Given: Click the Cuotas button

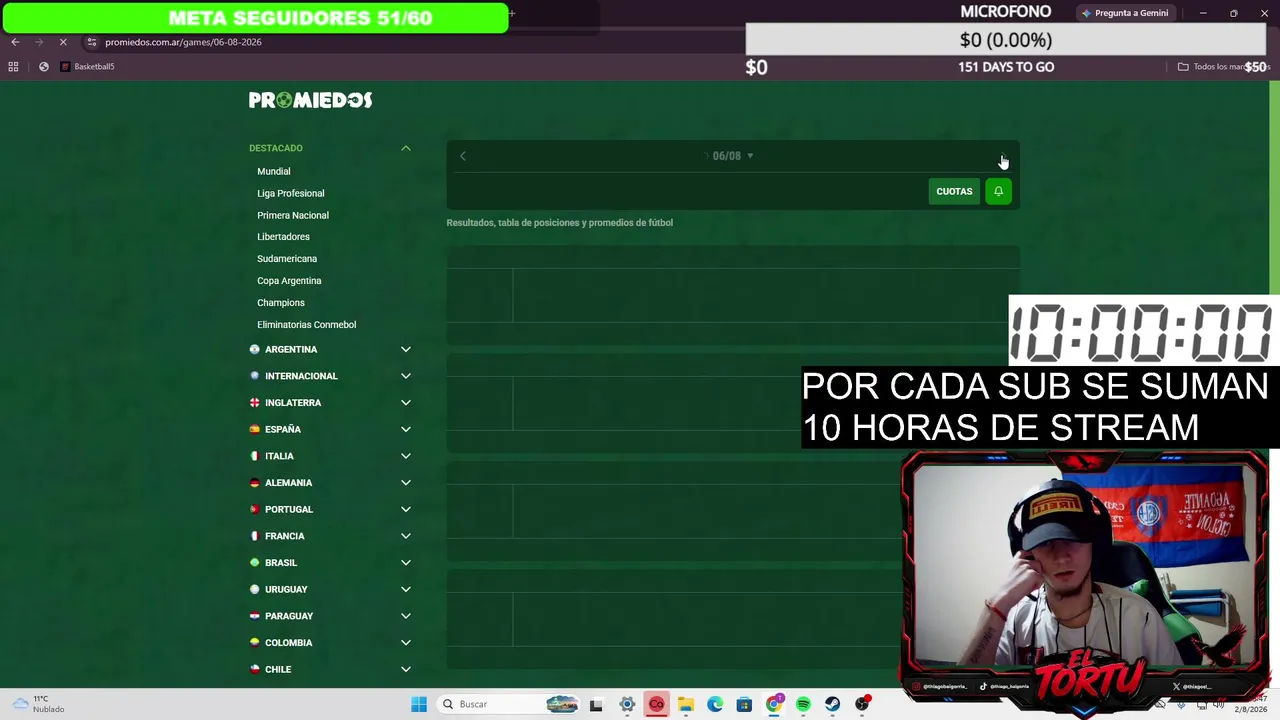Looking at the screenshot, I should tap(954, 191).
